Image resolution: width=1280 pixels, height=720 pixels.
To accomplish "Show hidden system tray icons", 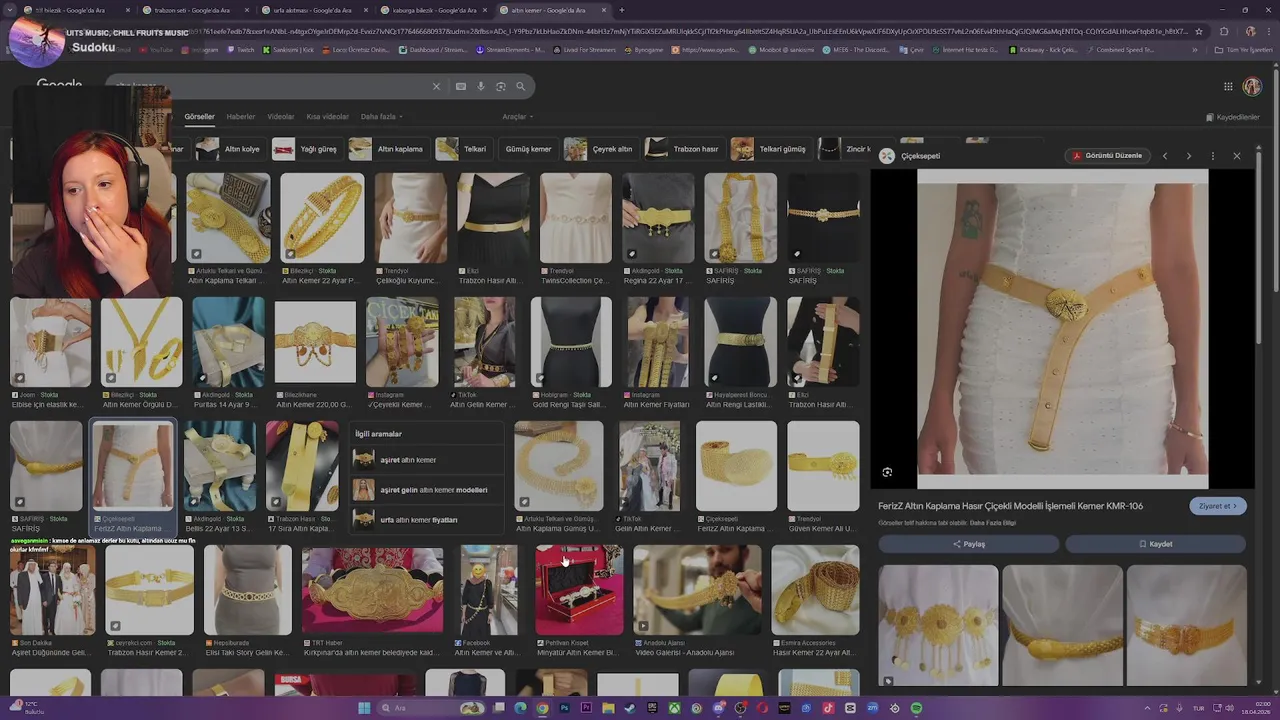I will 1147,708.
